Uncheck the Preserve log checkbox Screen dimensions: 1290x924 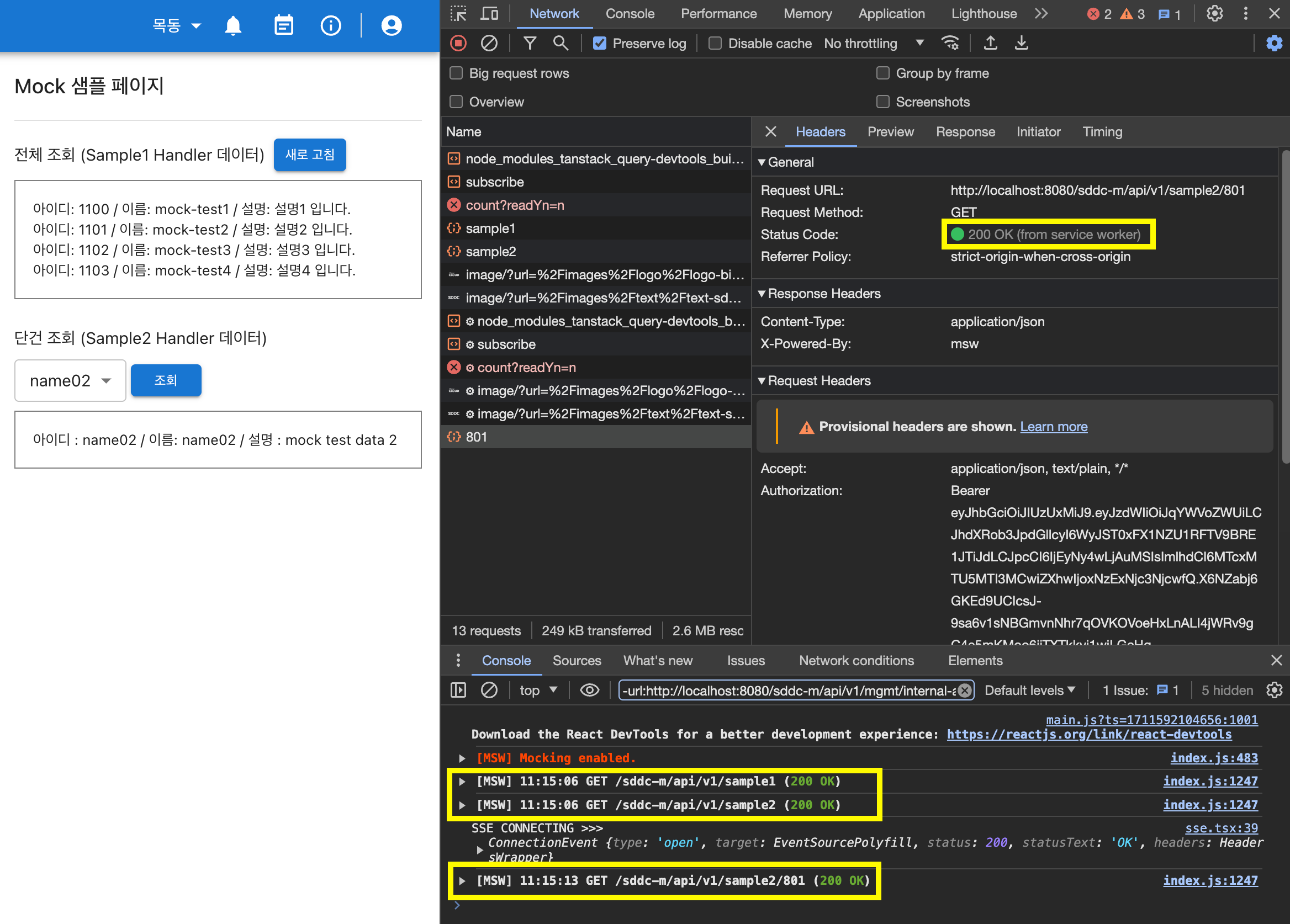click(x=600, y=43)
